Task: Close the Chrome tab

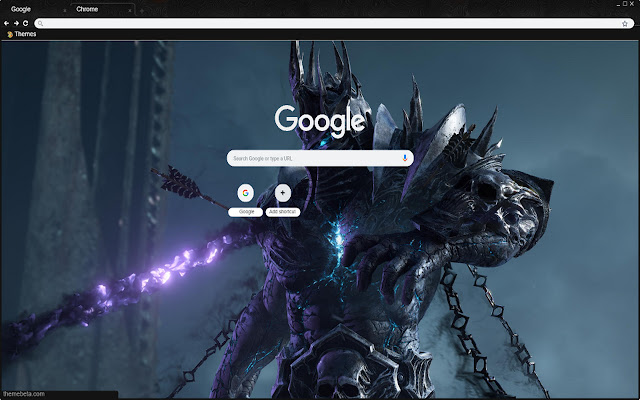Action: (130, 11)
